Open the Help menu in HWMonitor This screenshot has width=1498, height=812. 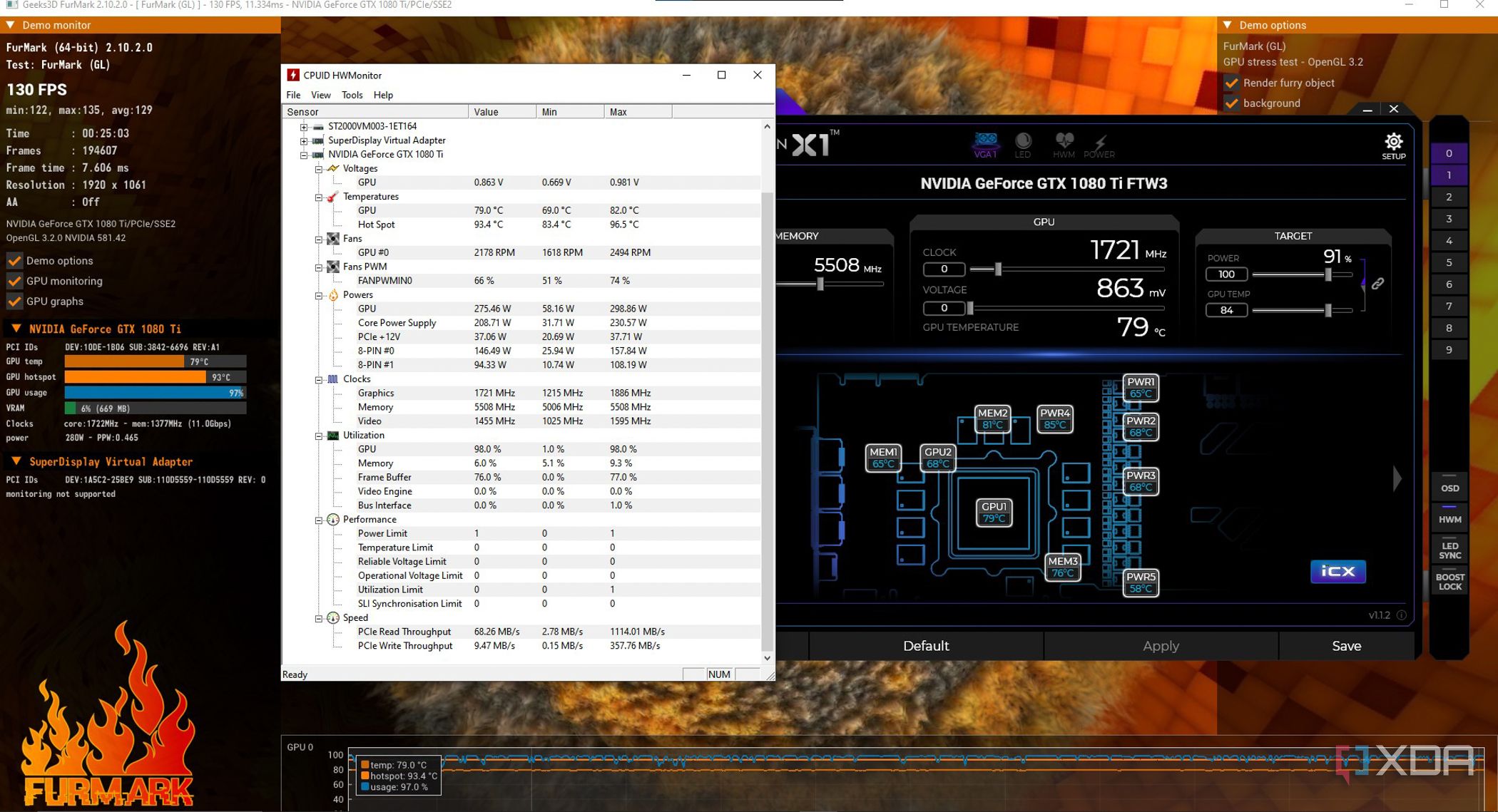point(383,95)
